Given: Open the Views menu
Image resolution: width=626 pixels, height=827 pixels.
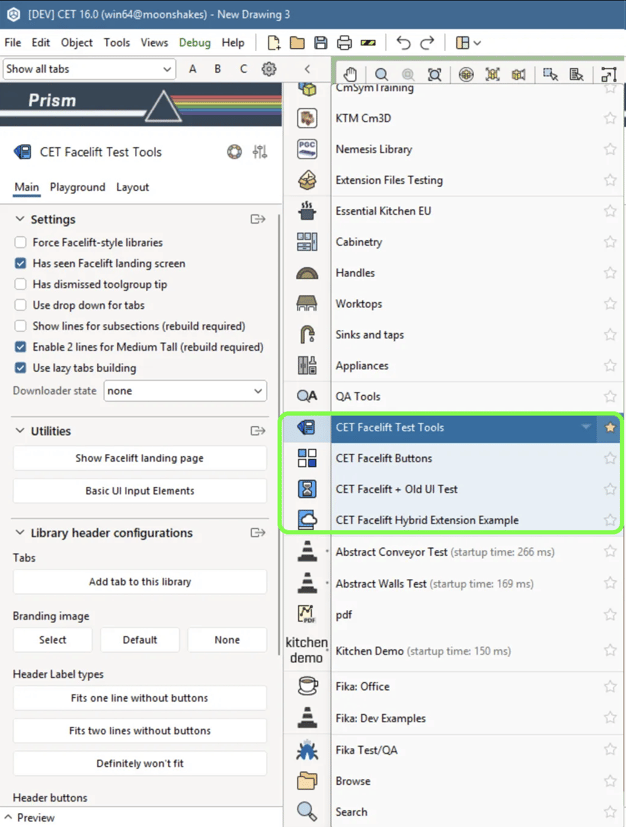Looking at the screenshot, I should [x=154, y=43].
